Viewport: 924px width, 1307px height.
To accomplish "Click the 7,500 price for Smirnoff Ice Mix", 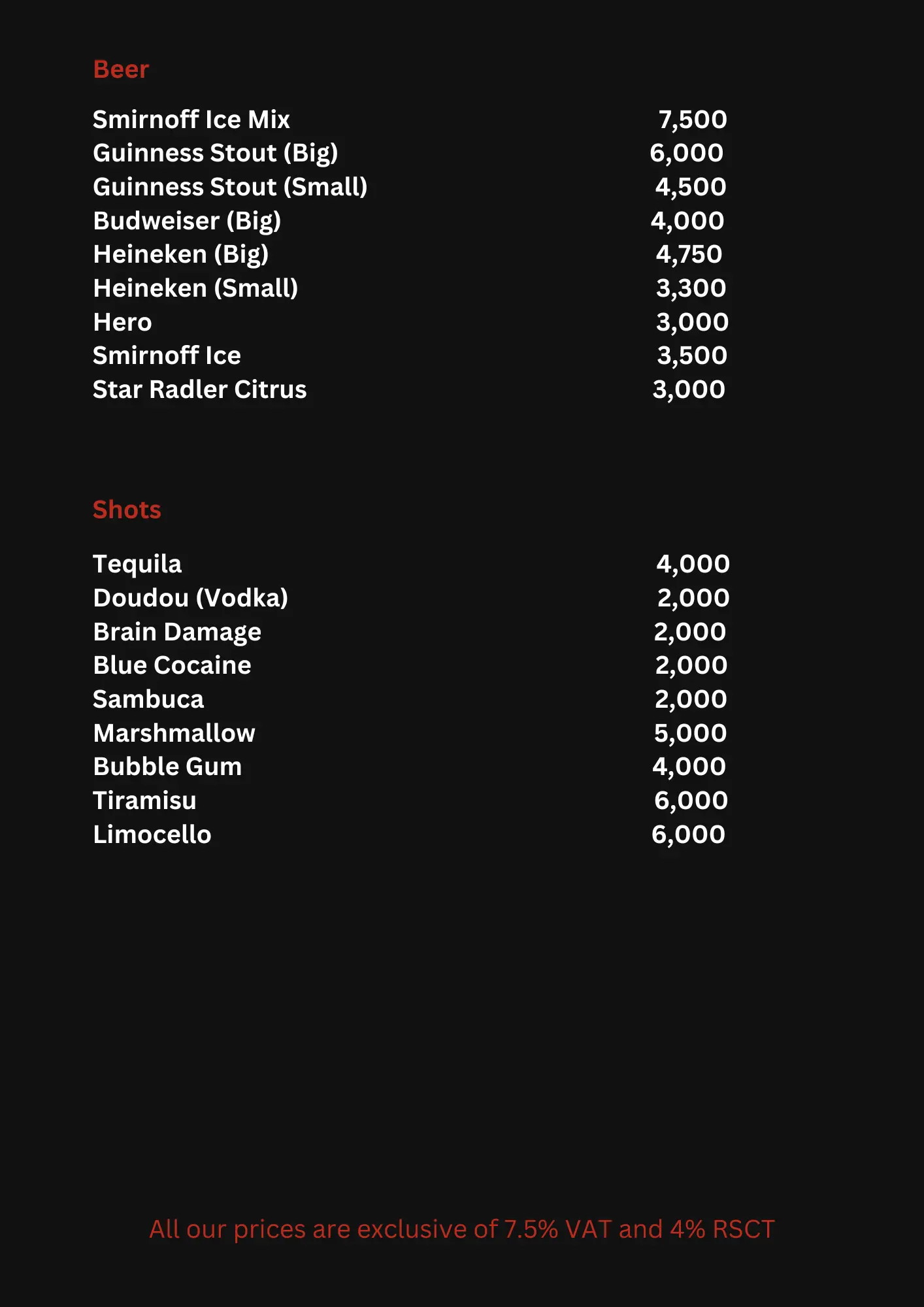I will (x=692, y=120).
